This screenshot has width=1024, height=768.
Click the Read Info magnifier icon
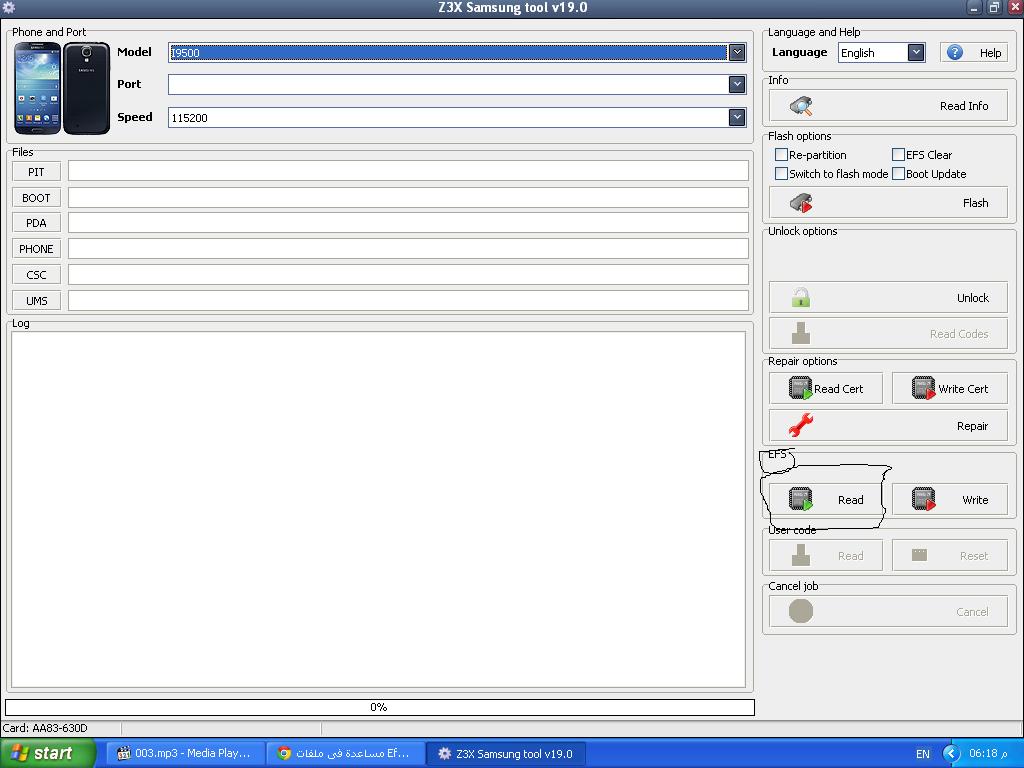[801, 106]
